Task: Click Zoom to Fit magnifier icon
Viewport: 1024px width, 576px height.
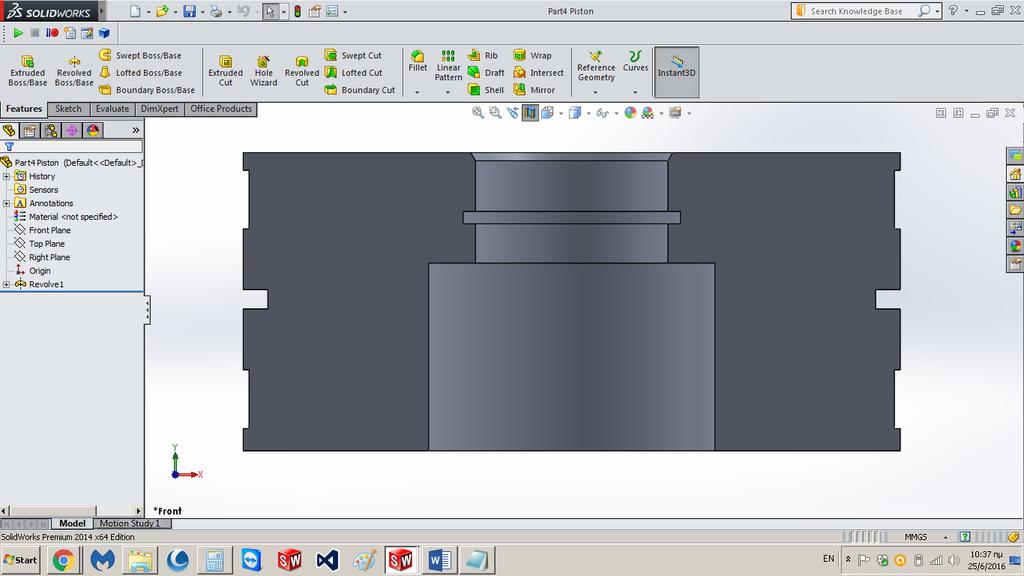Action: pos(478,113)
